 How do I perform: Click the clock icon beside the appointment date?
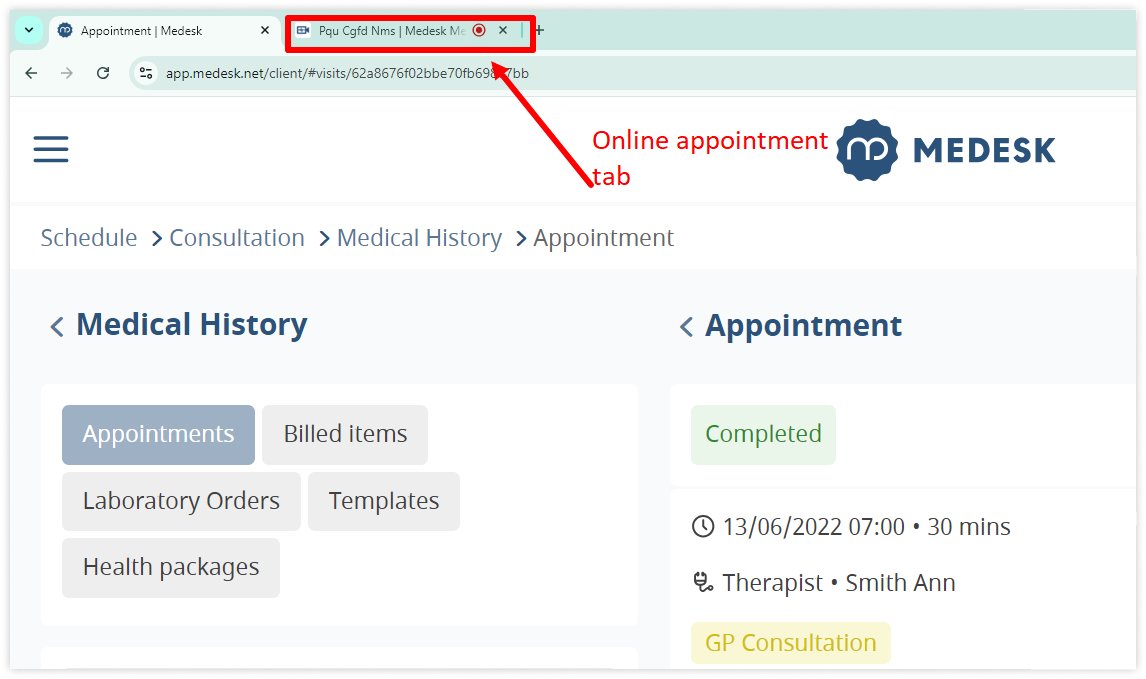point(703,527)
